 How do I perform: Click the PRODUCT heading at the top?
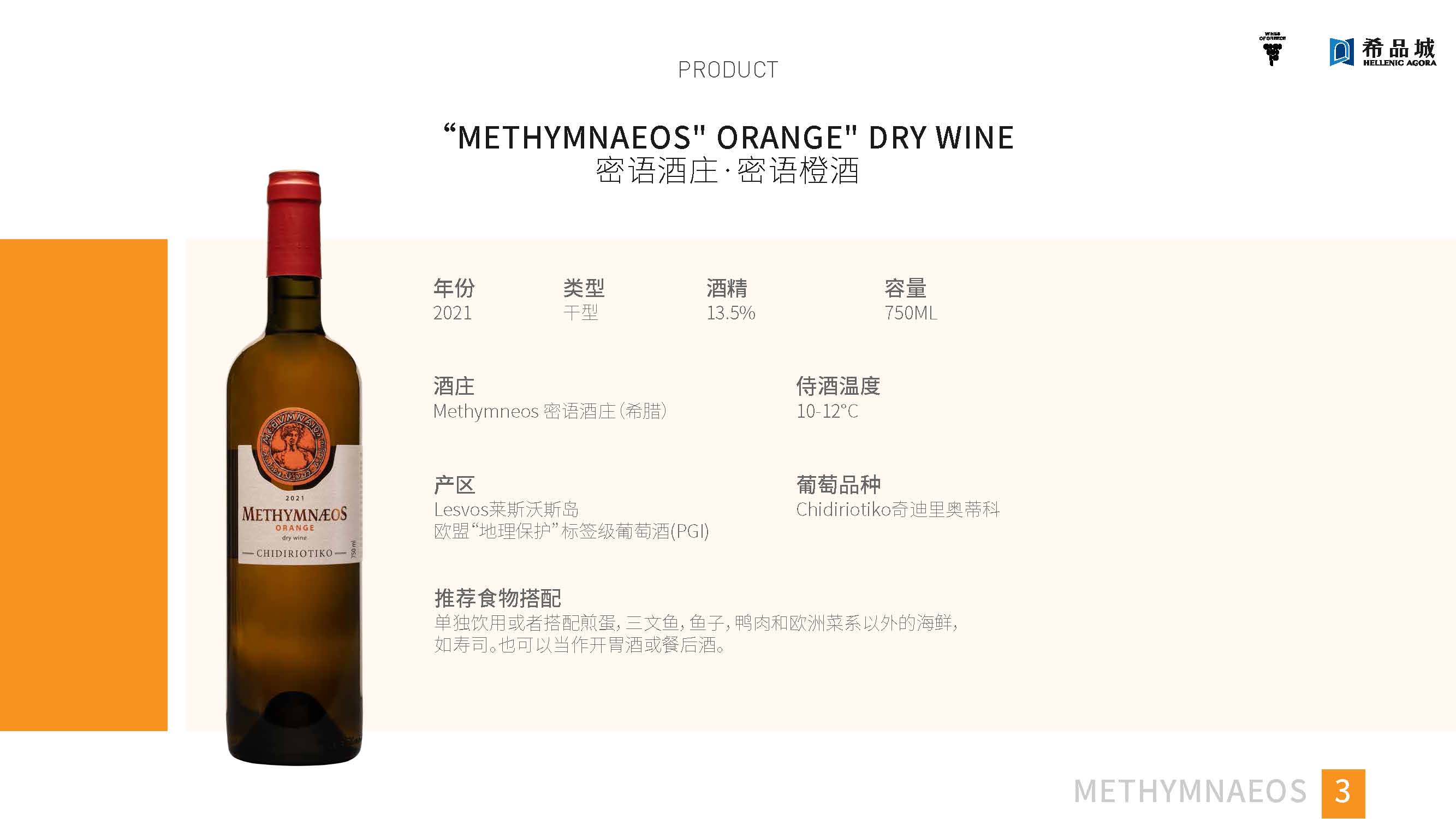[728, 70]
